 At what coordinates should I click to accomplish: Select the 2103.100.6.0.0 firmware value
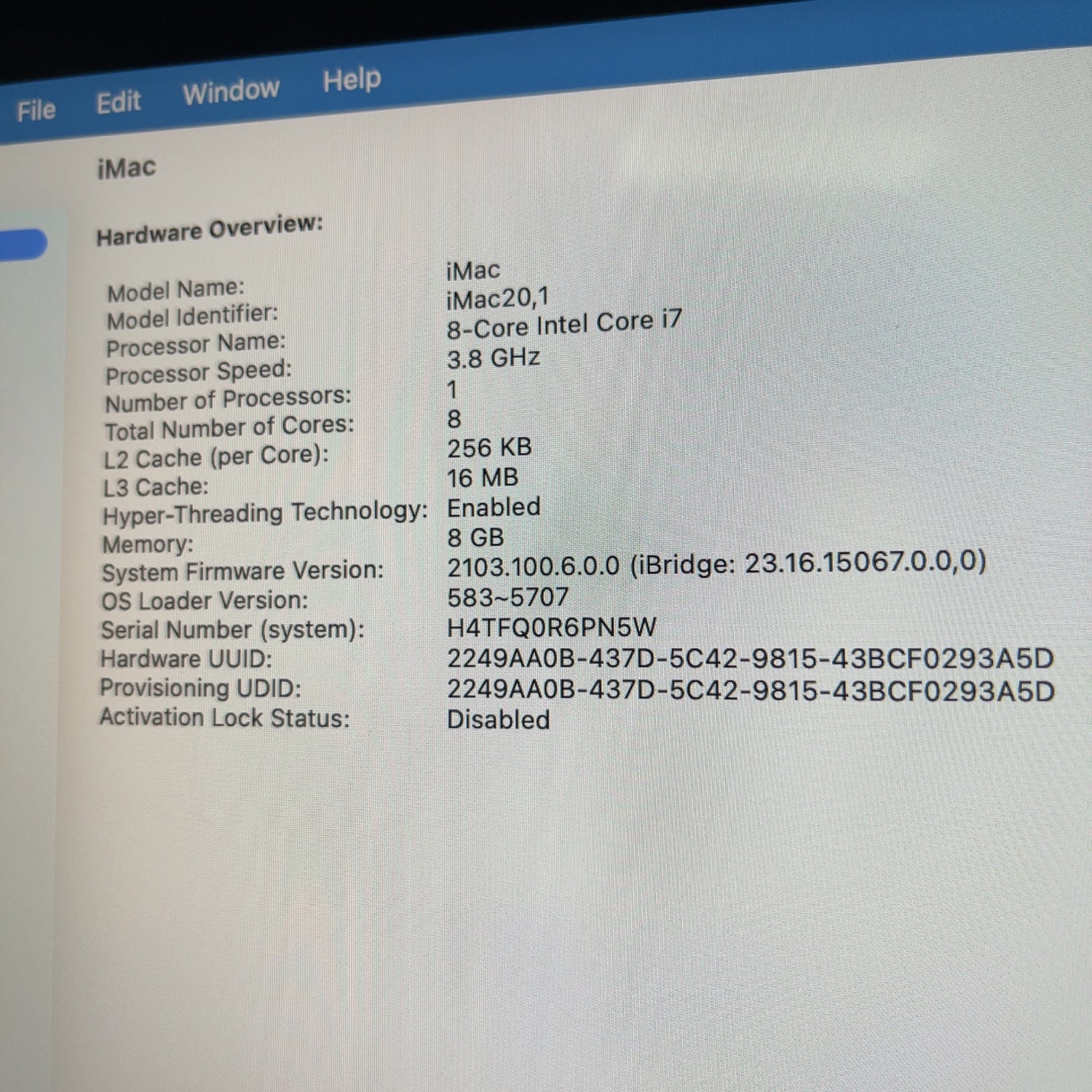534,566
